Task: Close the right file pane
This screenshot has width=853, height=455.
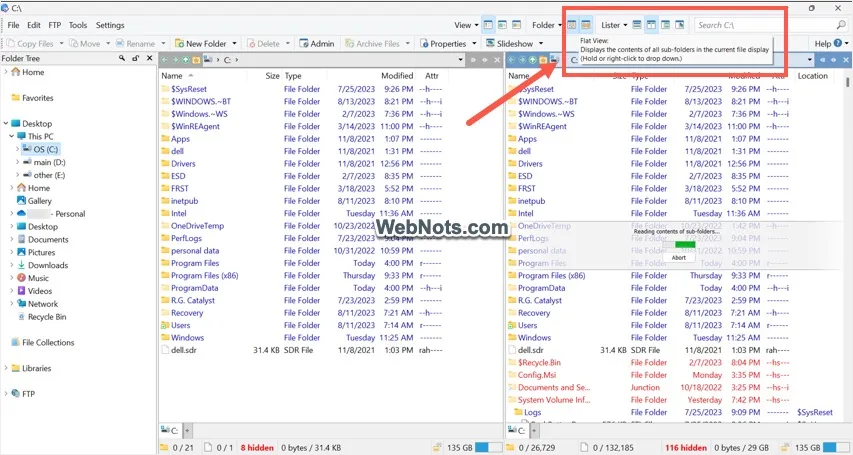Action: click(x=846, y=60)
